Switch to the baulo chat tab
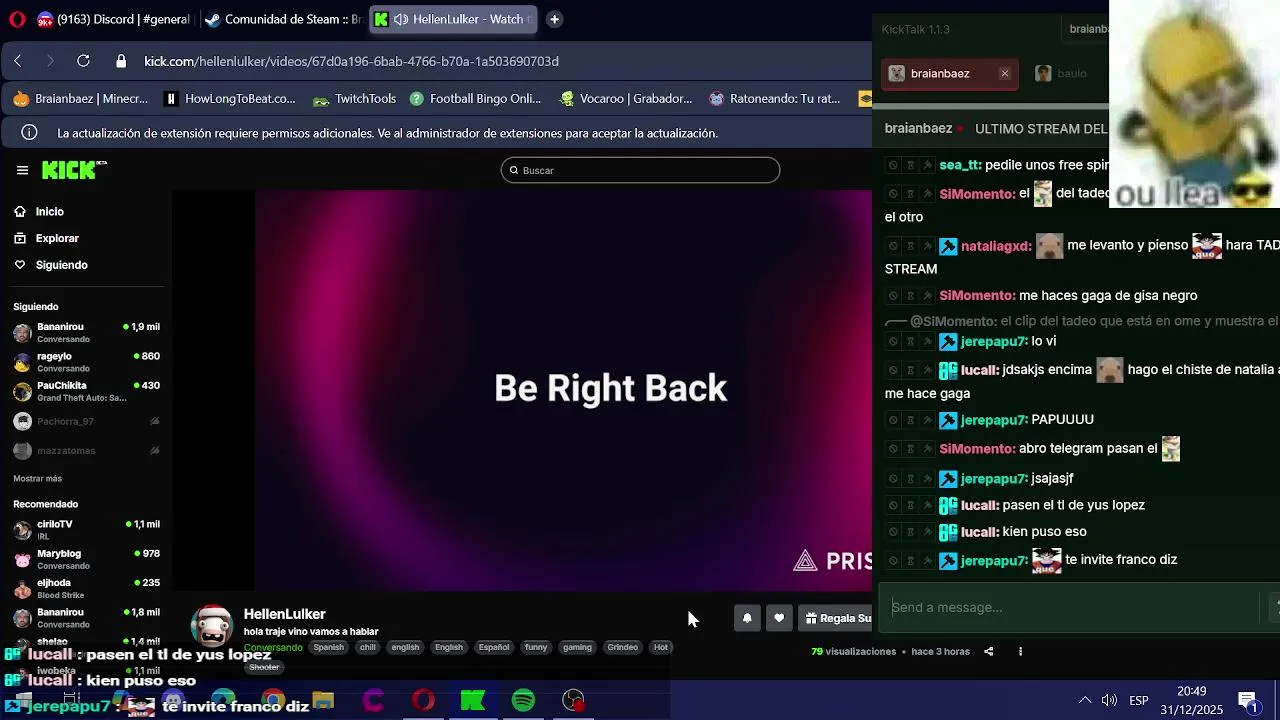 pyautogui.click(x=1062, y=73)
